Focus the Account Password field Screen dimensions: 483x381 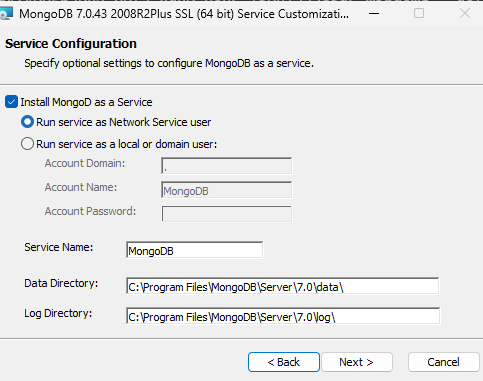(227, 214)
